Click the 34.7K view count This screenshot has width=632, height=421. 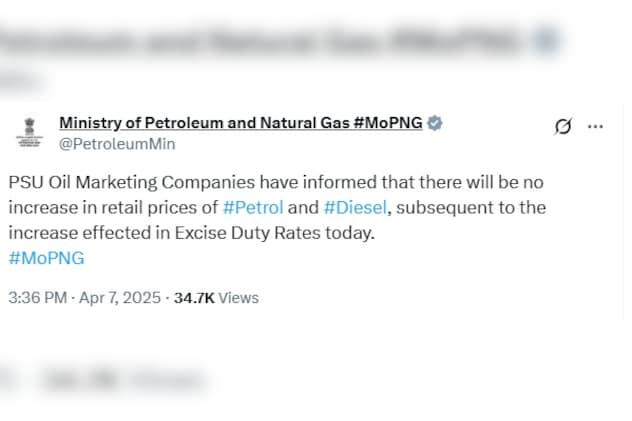[193, 298]
